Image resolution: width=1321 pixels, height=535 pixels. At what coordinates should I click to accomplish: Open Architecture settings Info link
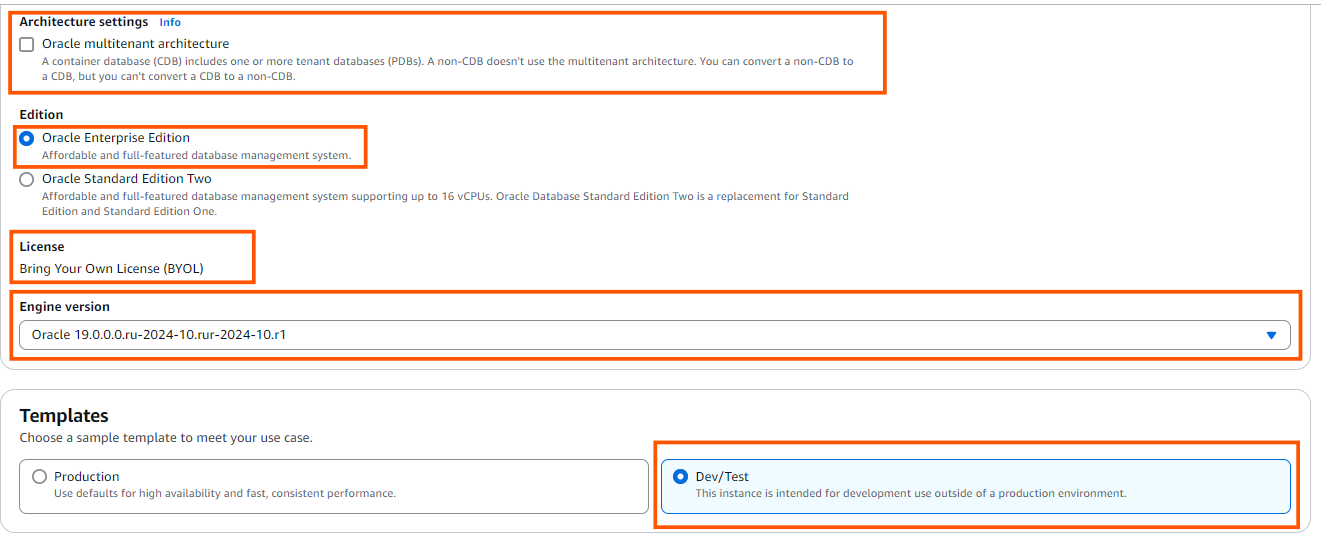(170, 22)
